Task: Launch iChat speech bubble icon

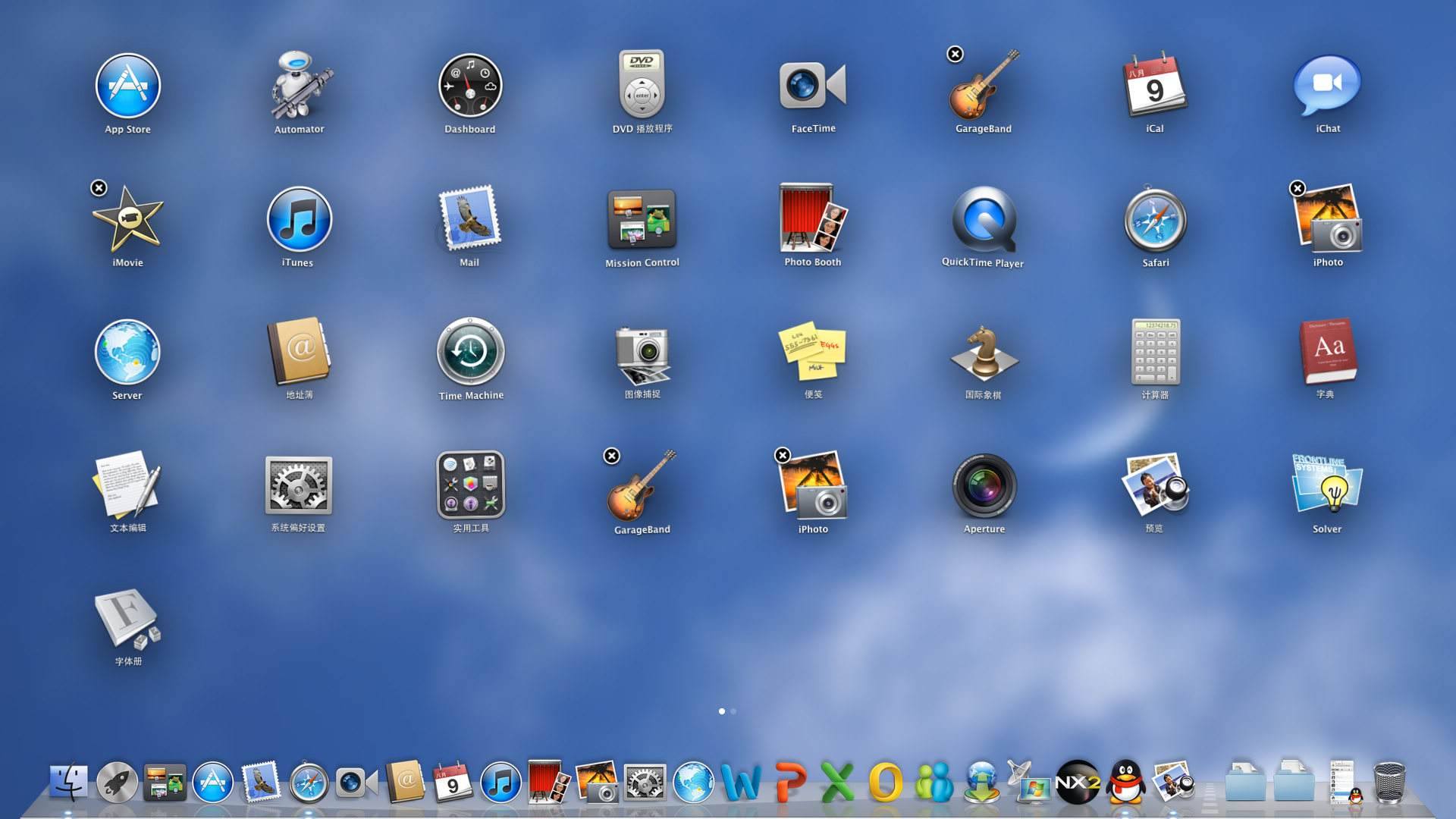Action: 1327,85
